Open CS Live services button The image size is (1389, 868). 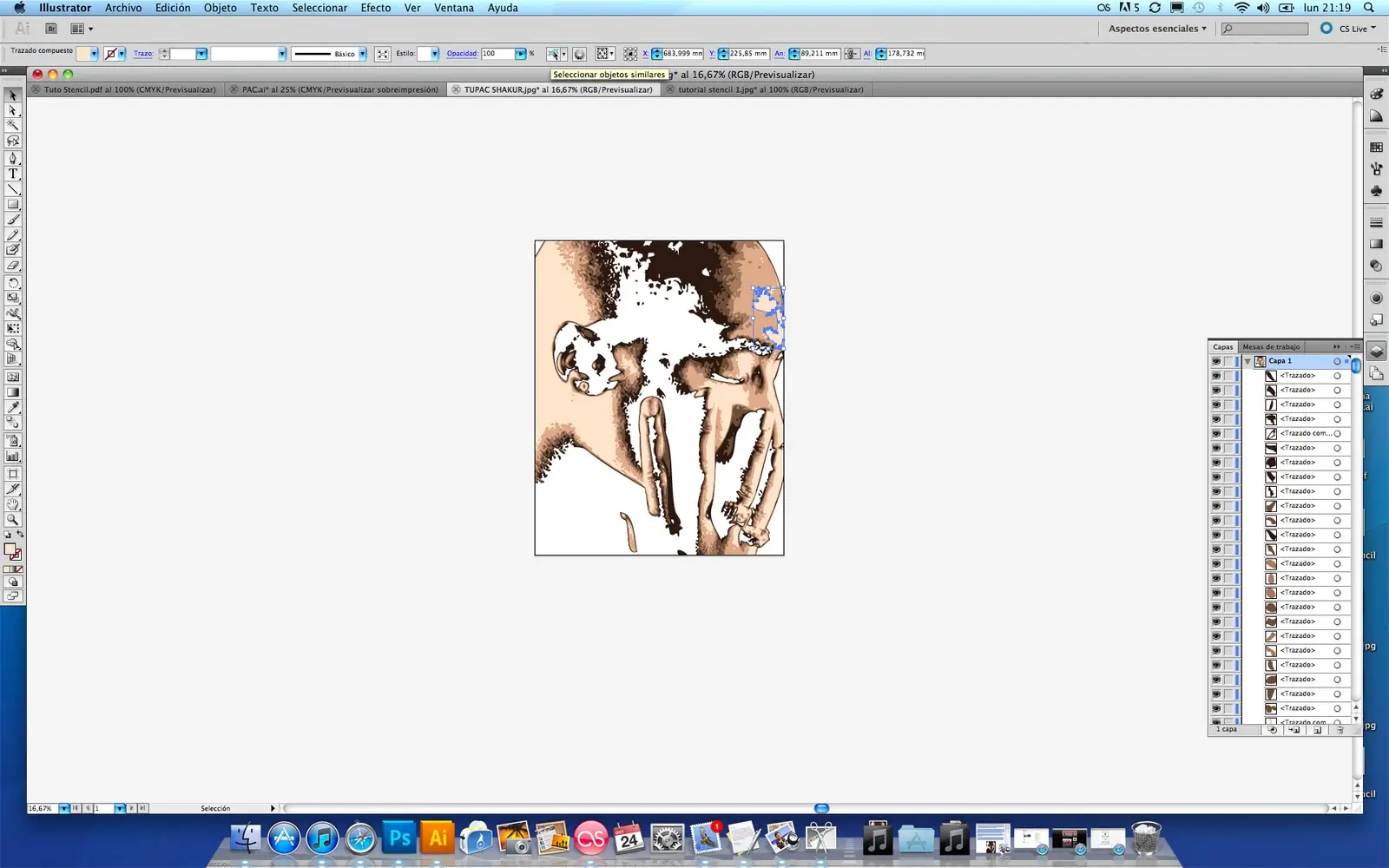coord(1349,29)
